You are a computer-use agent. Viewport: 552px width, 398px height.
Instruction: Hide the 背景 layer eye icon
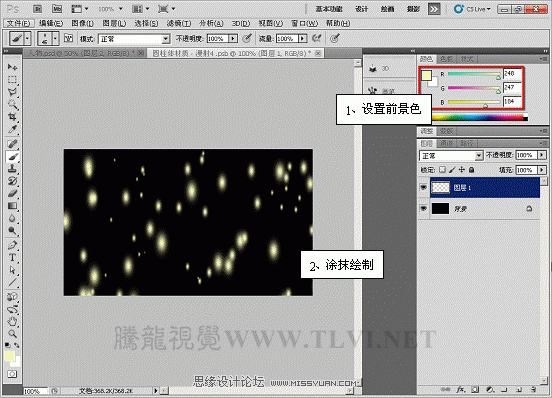(424, 209)
